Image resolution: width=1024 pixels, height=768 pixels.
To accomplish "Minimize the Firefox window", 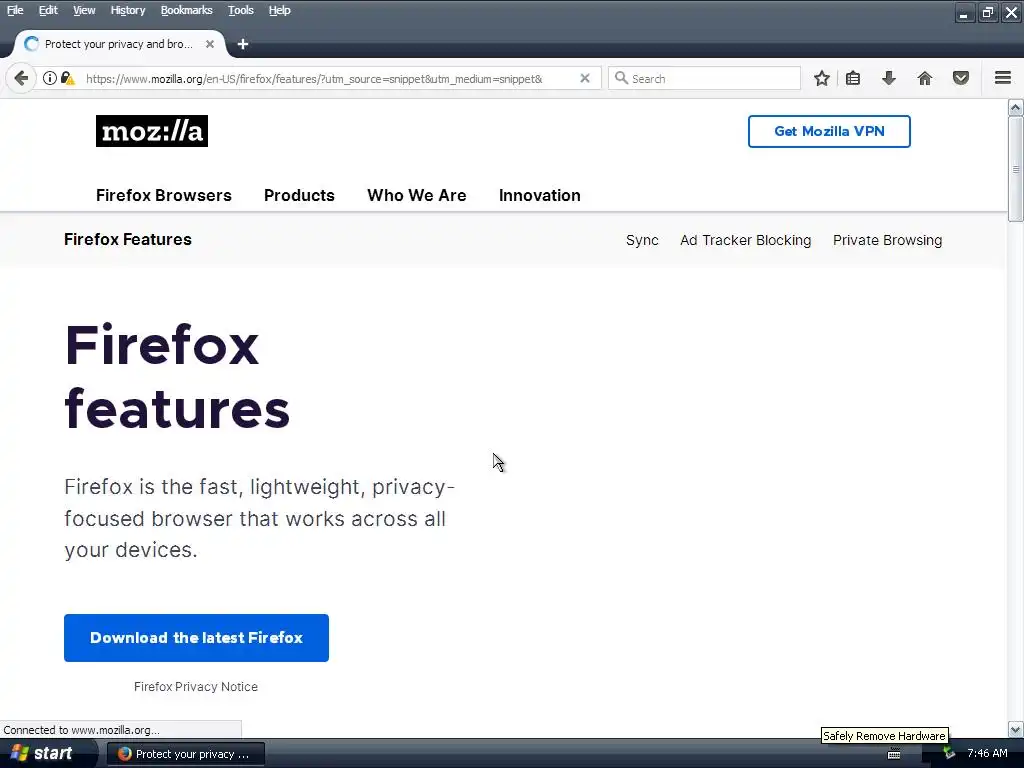I will tap(963, 12).
